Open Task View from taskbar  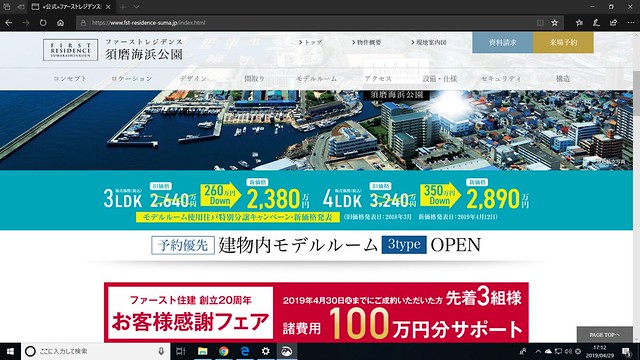(x=180, y=351)
